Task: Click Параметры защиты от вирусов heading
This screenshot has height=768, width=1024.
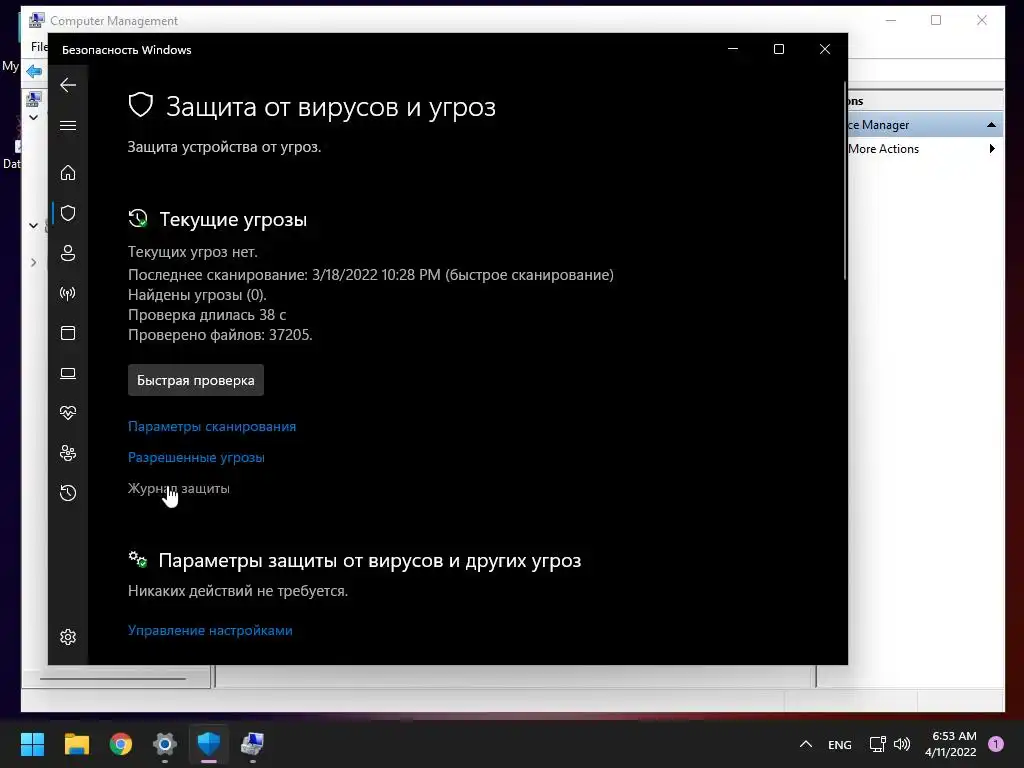Action: 370,561
